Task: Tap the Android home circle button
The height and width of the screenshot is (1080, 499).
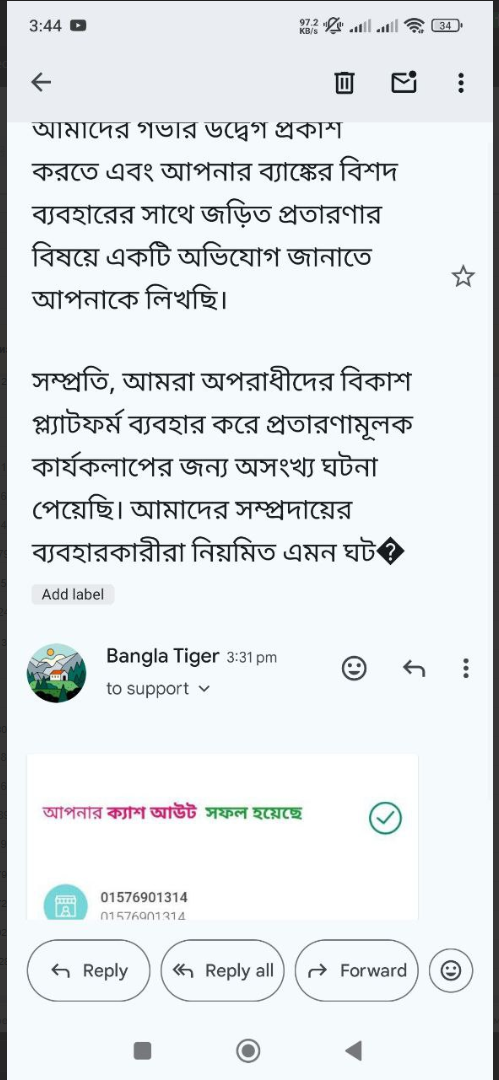Action: [x=248, y=1050]
